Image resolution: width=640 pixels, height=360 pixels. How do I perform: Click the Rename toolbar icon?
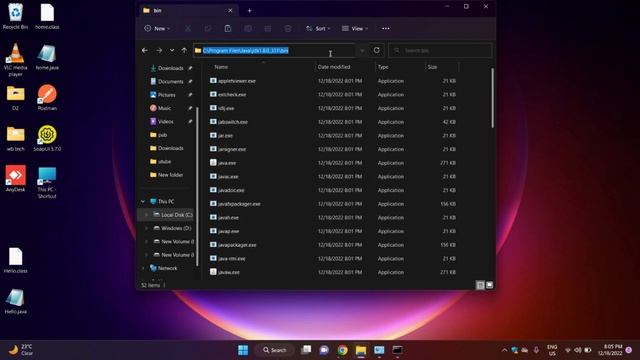[248, 29]
